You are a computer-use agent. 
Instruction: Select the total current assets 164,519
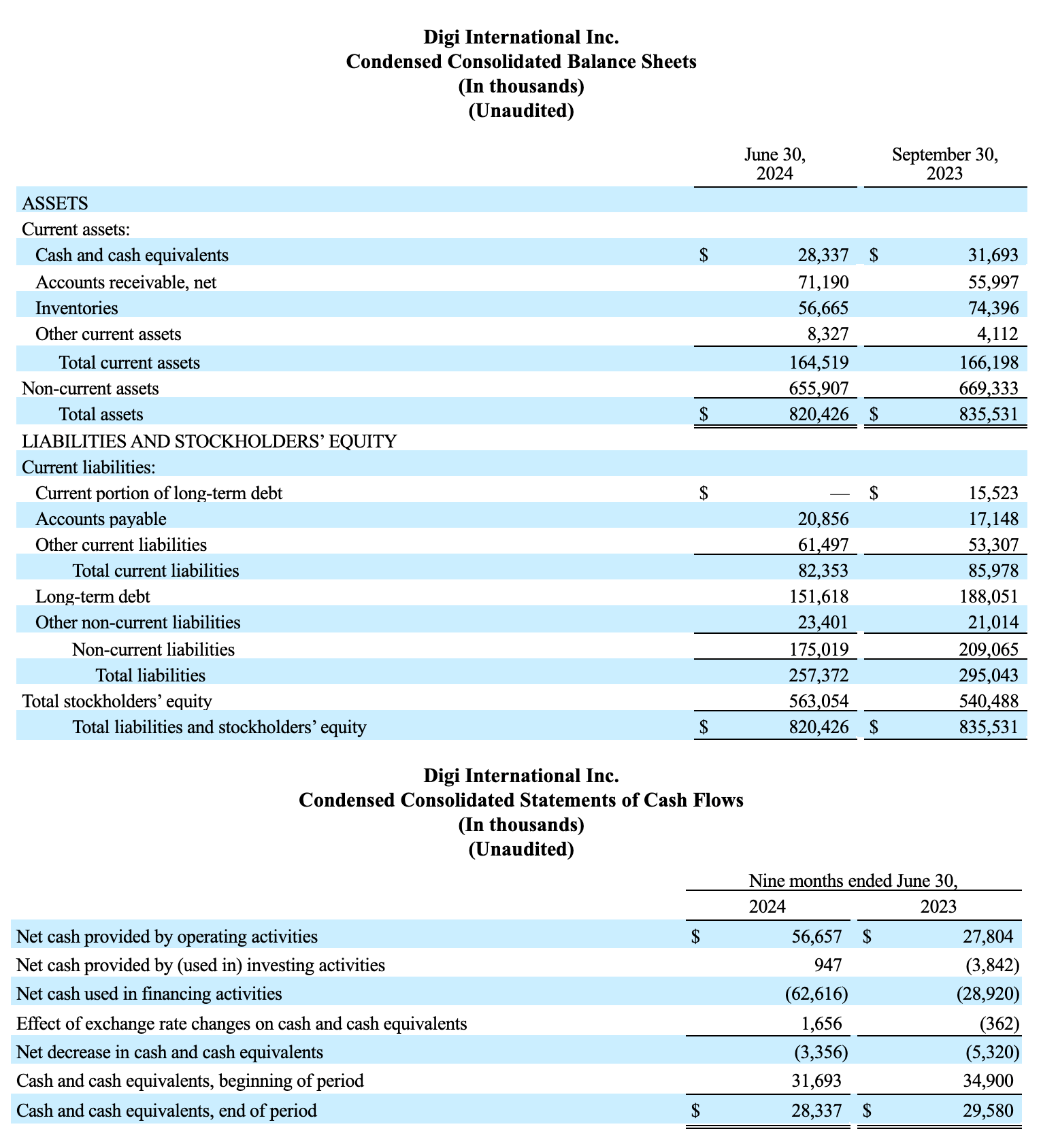pyautogui.click(x=819, y=362)
